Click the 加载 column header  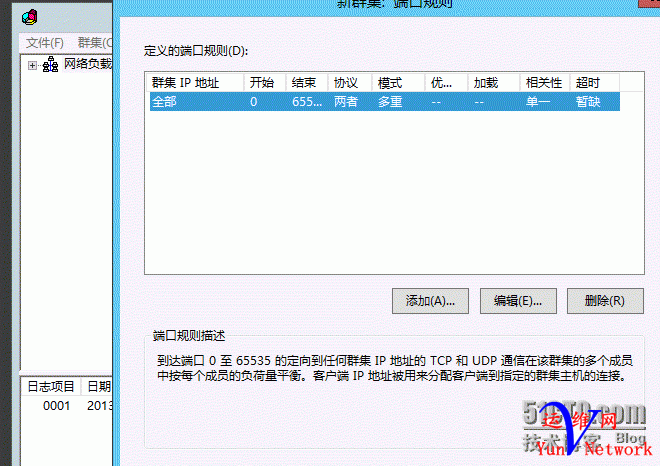(494, 83)
